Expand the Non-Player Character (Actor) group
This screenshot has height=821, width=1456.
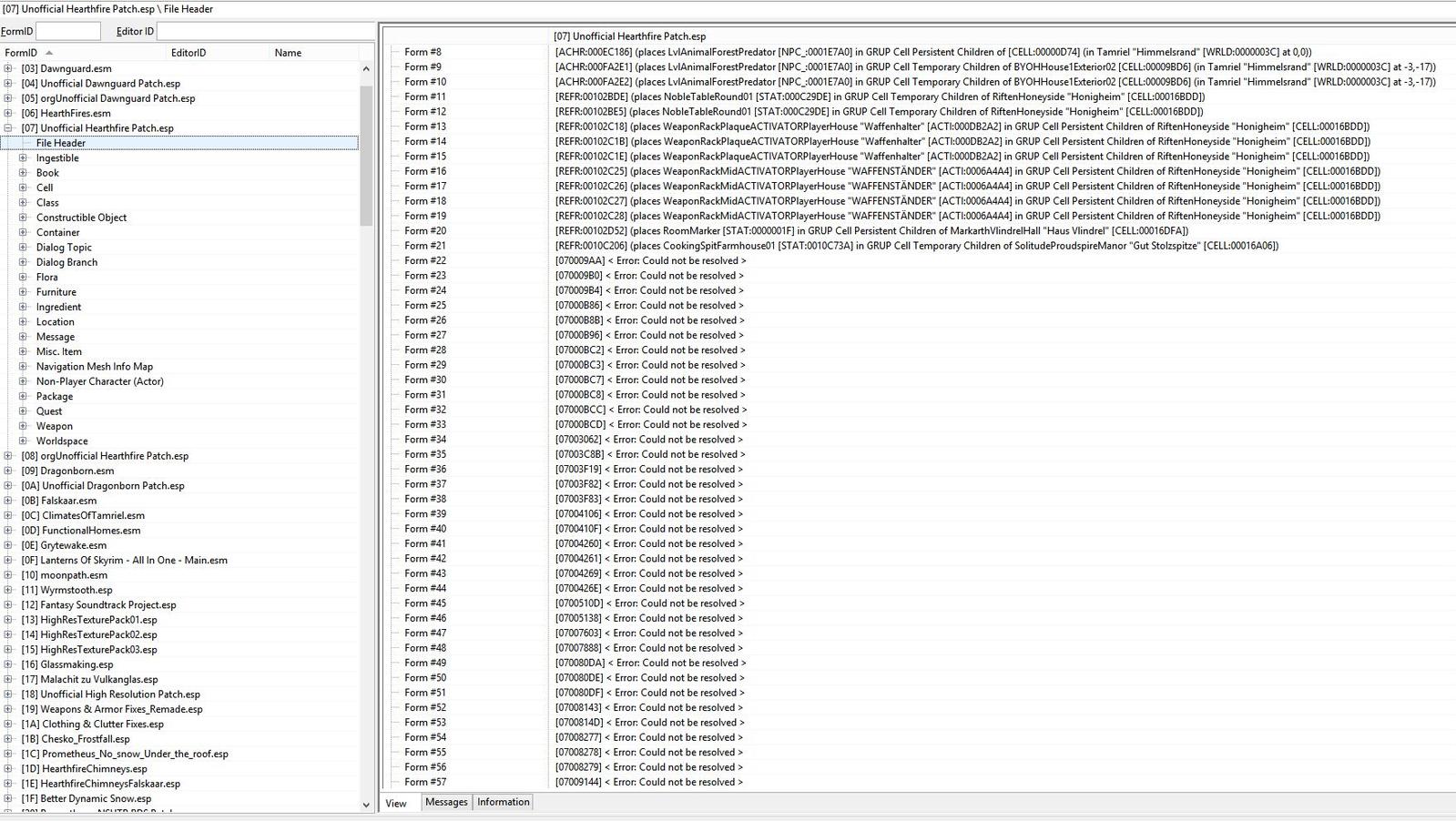pos(23,381)
